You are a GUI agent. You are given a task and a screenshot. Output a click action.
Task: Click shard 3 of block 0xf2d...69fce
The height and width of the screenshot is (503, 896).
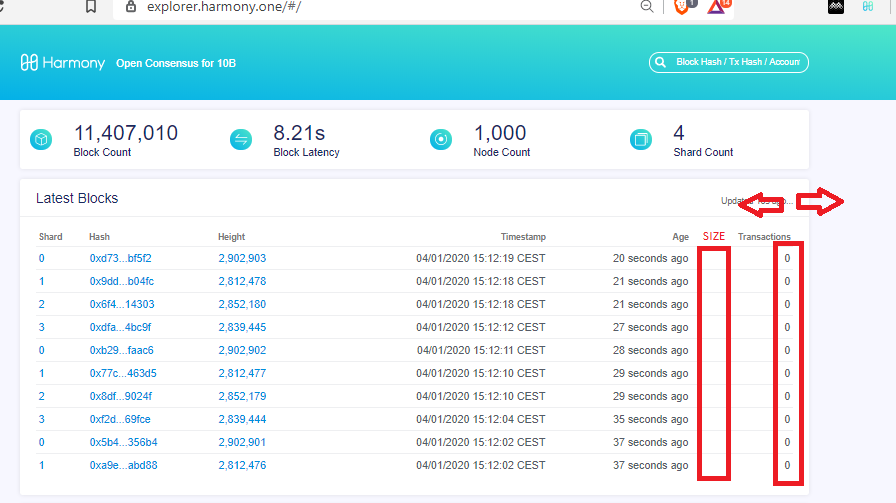(x=42, y=419)
